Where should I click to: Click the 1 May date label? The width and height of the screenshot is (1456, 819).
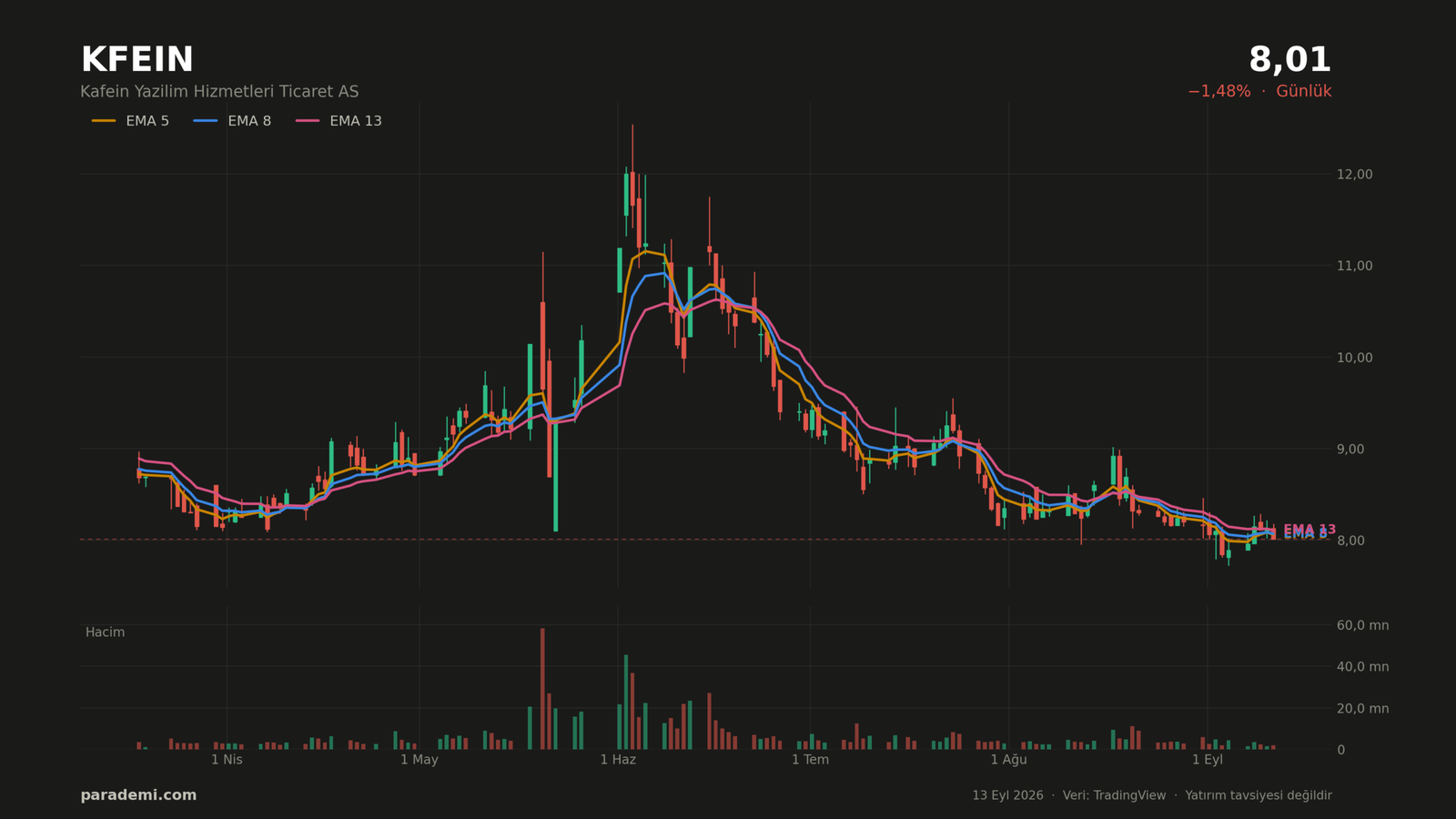point(420,760)
